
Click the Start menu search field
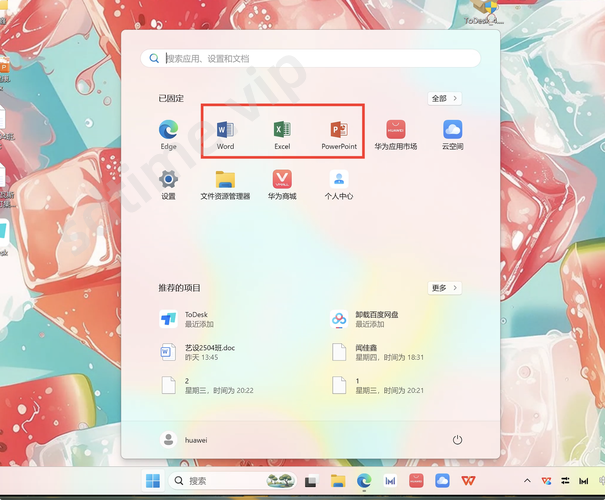coord(310,59)
